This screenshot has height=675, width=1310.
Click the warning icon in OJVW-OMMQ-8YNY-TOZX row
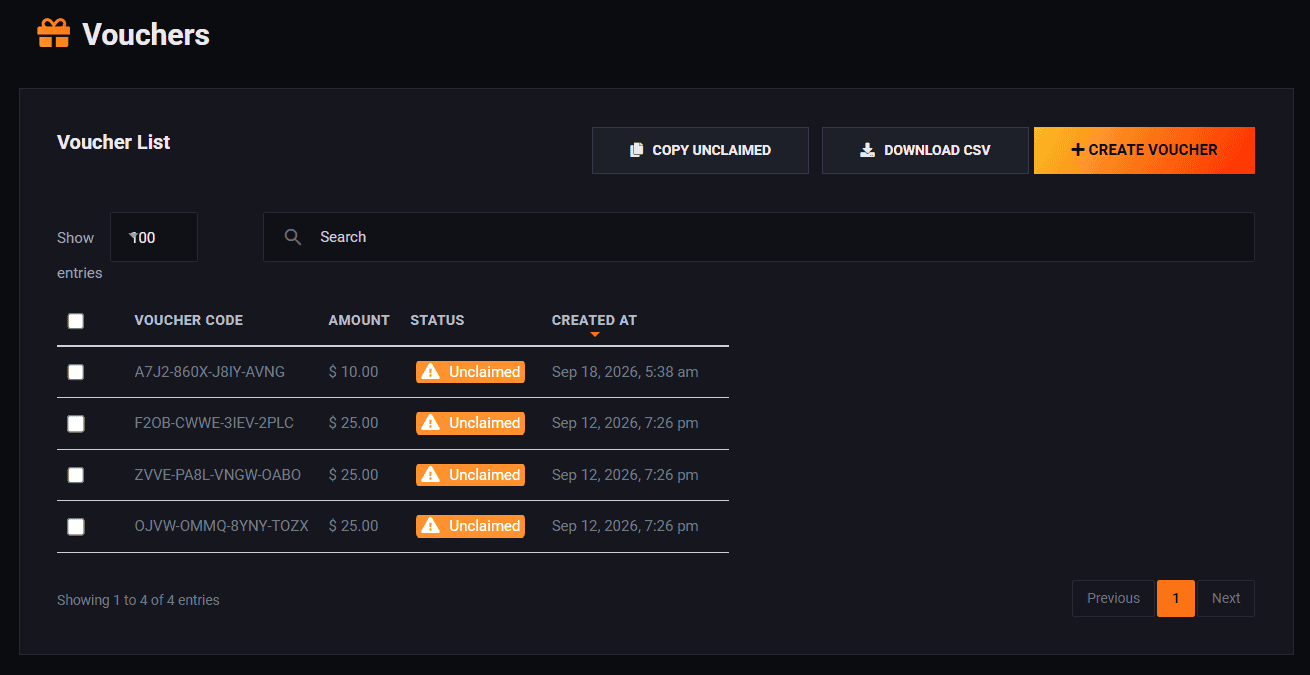[431, 526]
